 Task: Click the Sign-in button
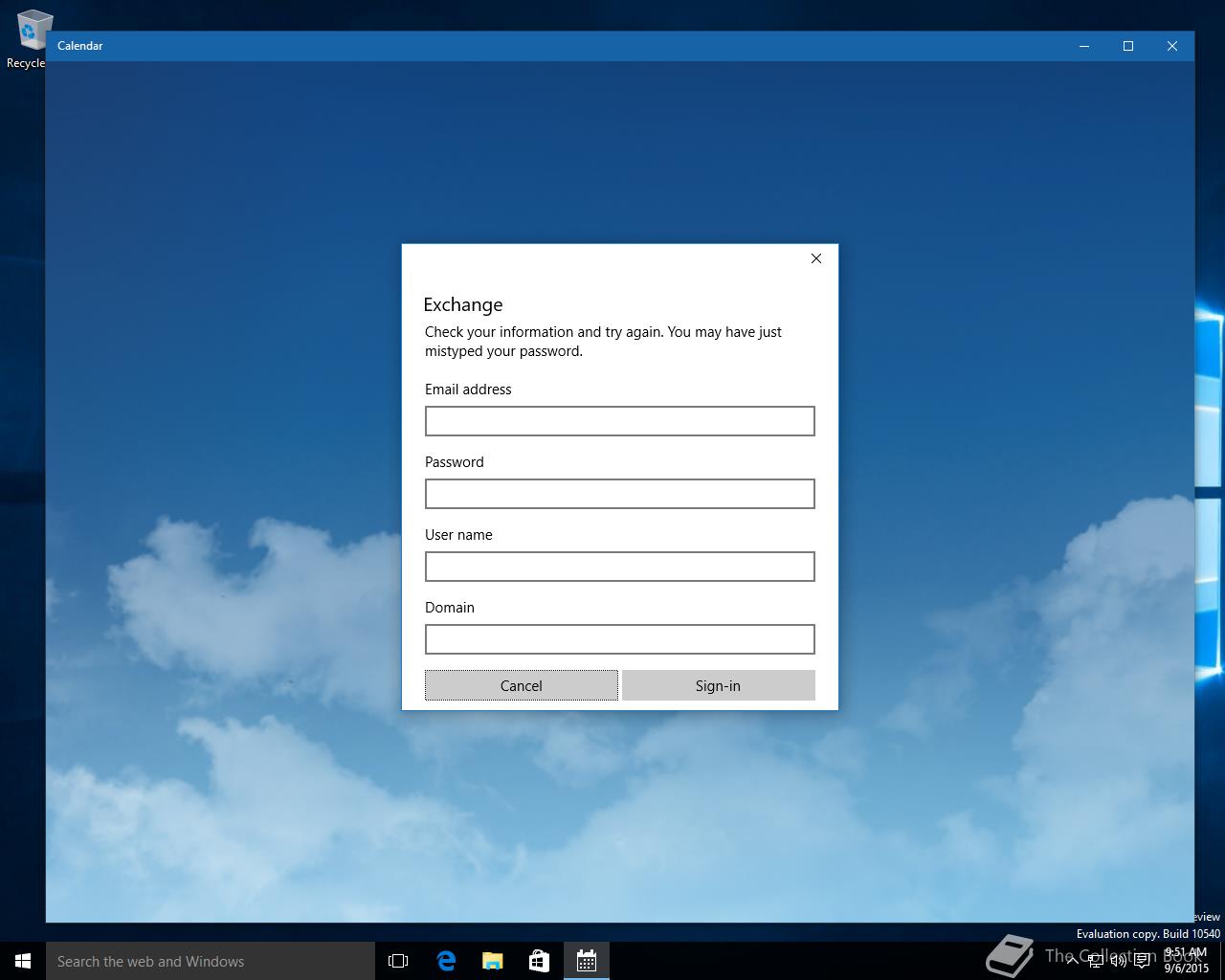718,685
